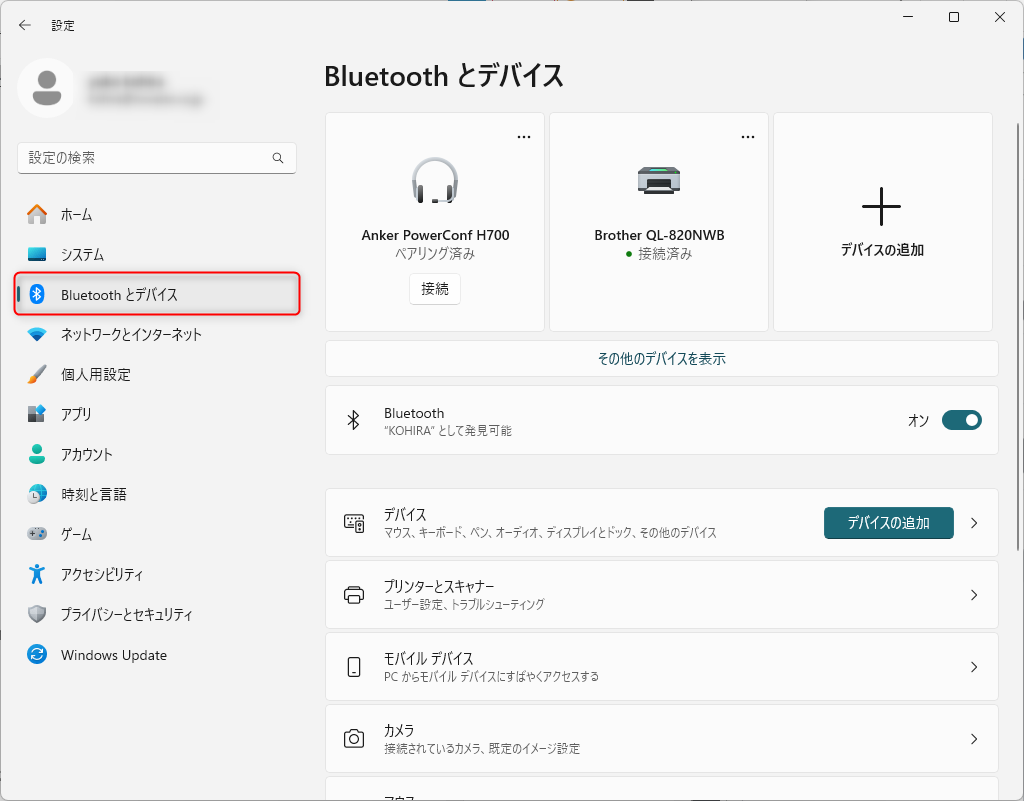Click the search magnifier icon
Viewport: 1024px width, 801px height.
[278, 158]
